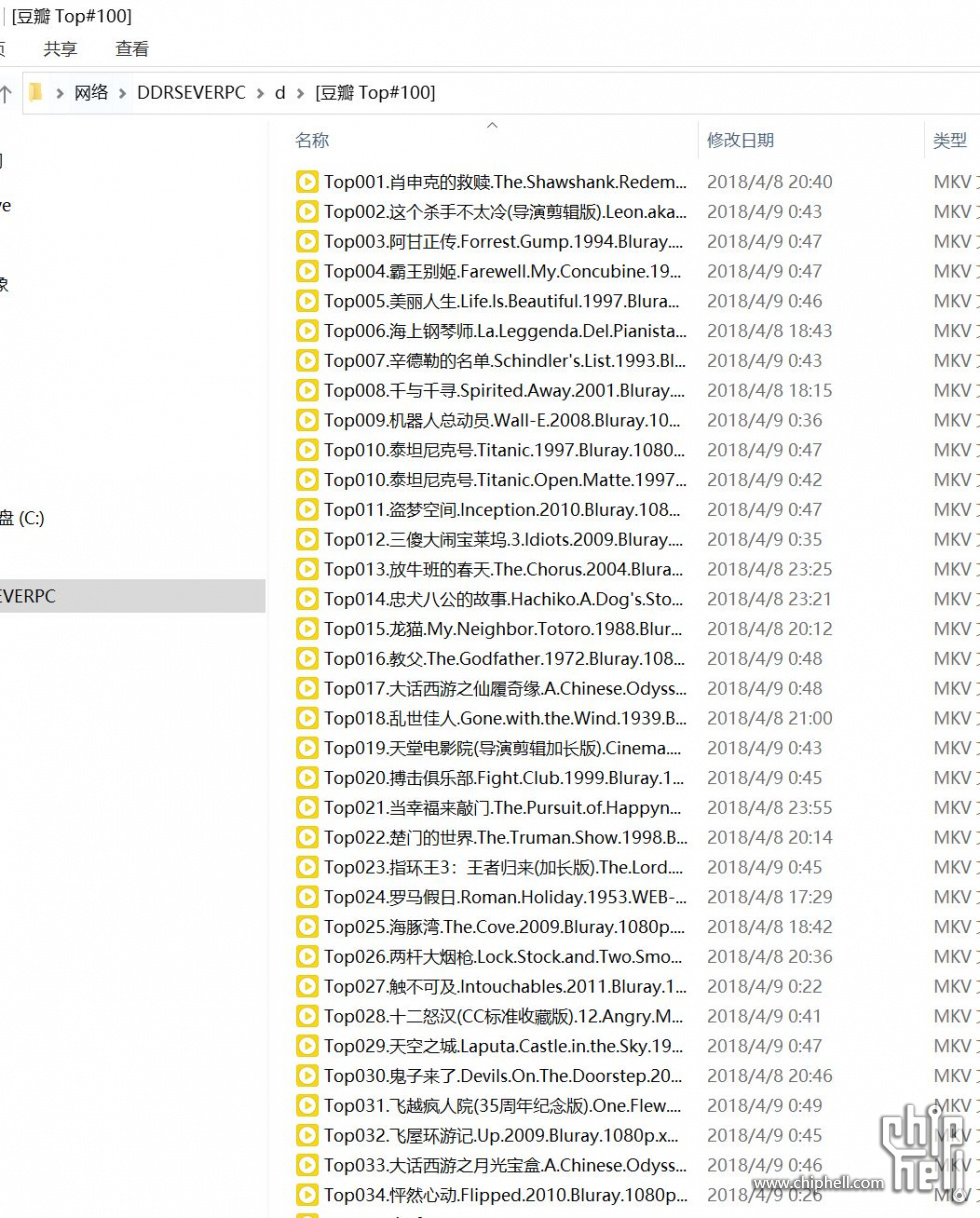Screen dimensions: 980x1218
Task: Click the video icon of Top012 3 Idiots
Action: coord(306,539)
